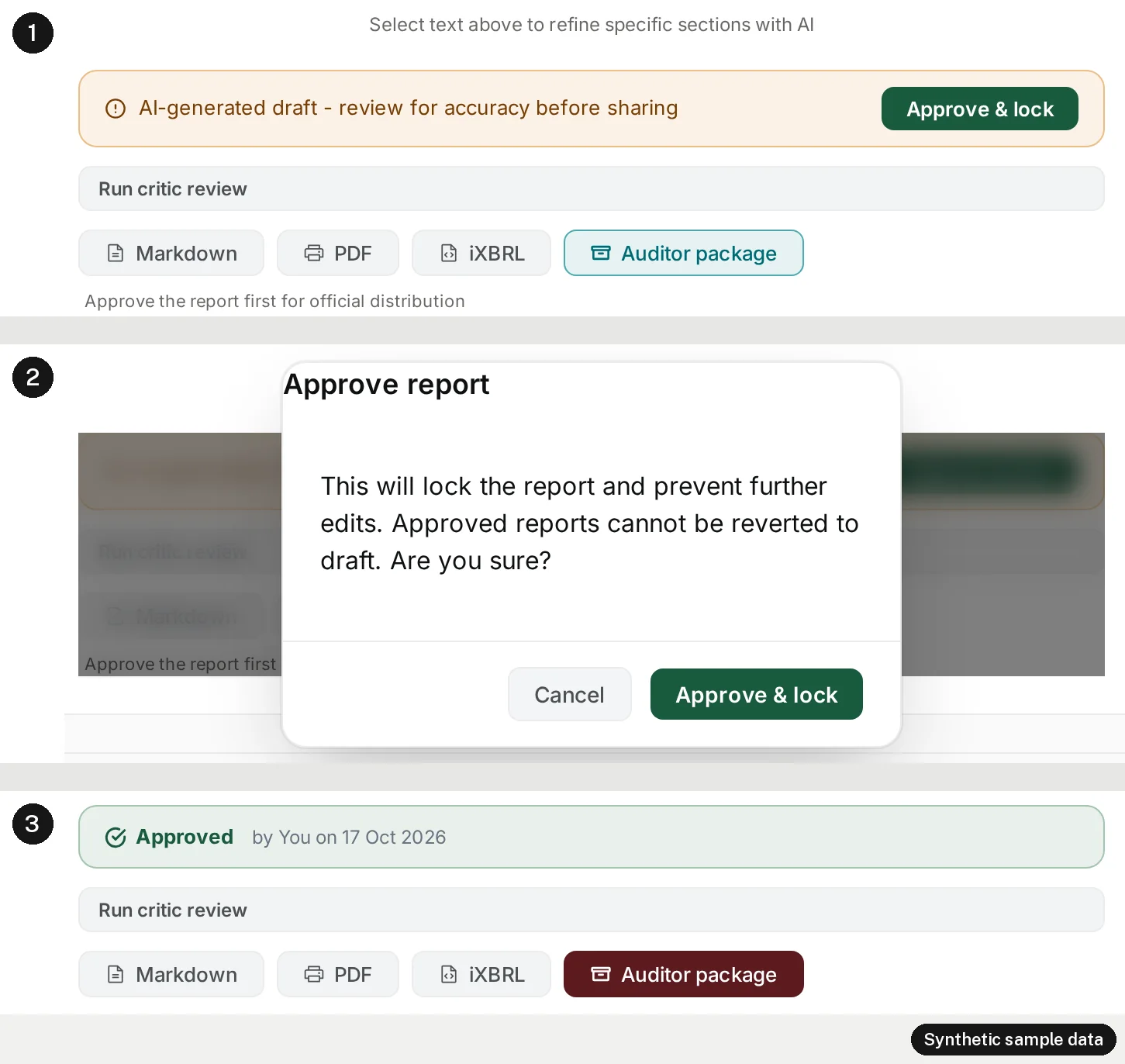The image size is (1125, 1064).
Task: Click the warning icon in draft banner
Action: point(116,109)
